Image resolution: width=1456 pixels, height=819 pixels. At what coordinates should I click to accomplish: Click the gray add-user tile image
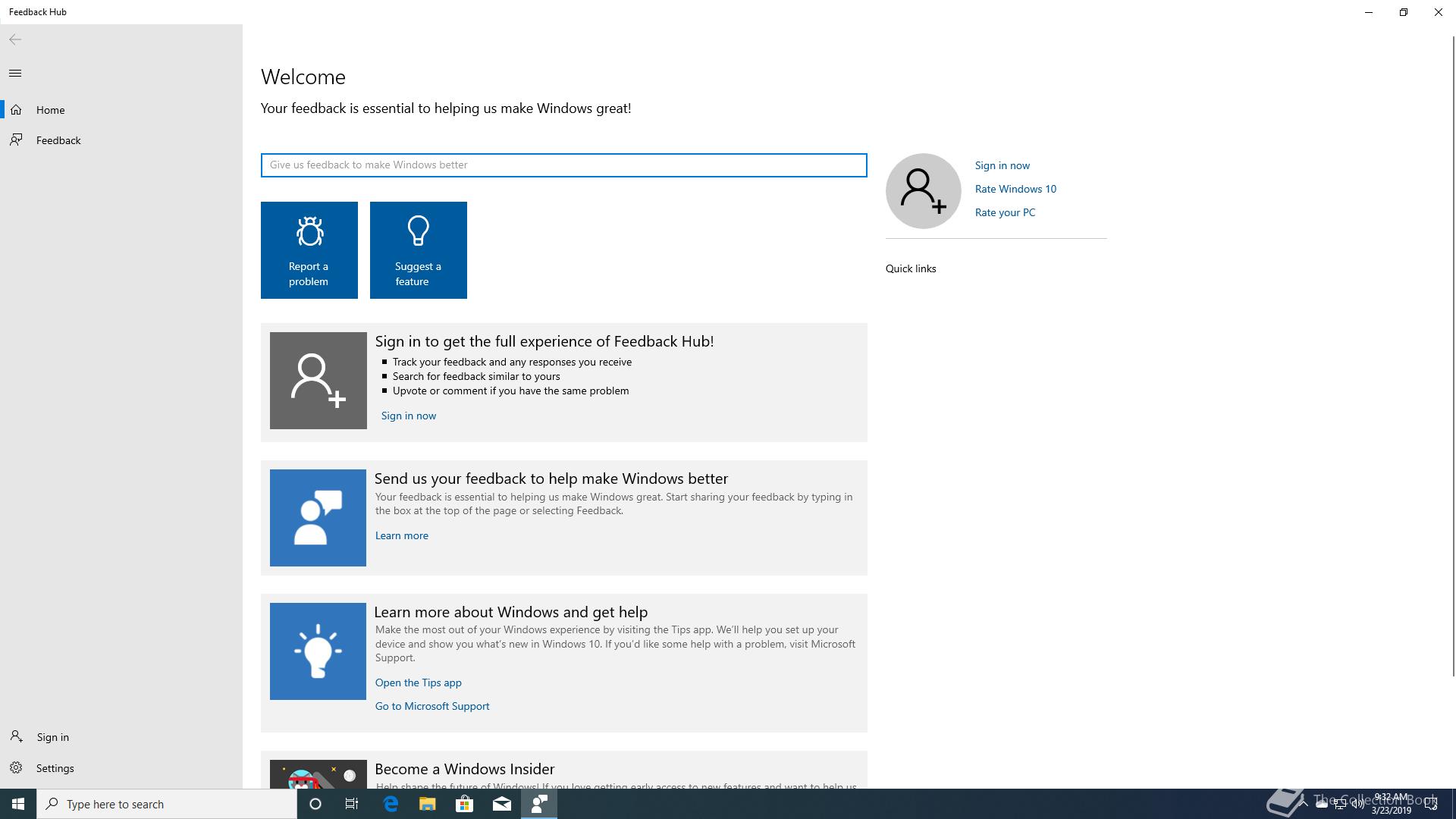(x=318, y=380)
